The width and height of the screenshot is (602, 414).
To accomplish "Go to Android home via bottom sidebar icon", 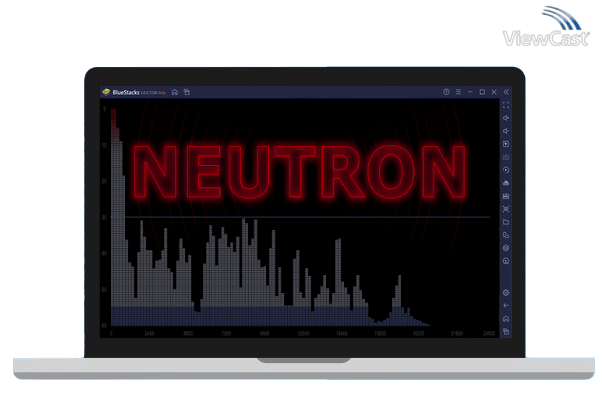I will pyautogui.click(x=506, y=319).
